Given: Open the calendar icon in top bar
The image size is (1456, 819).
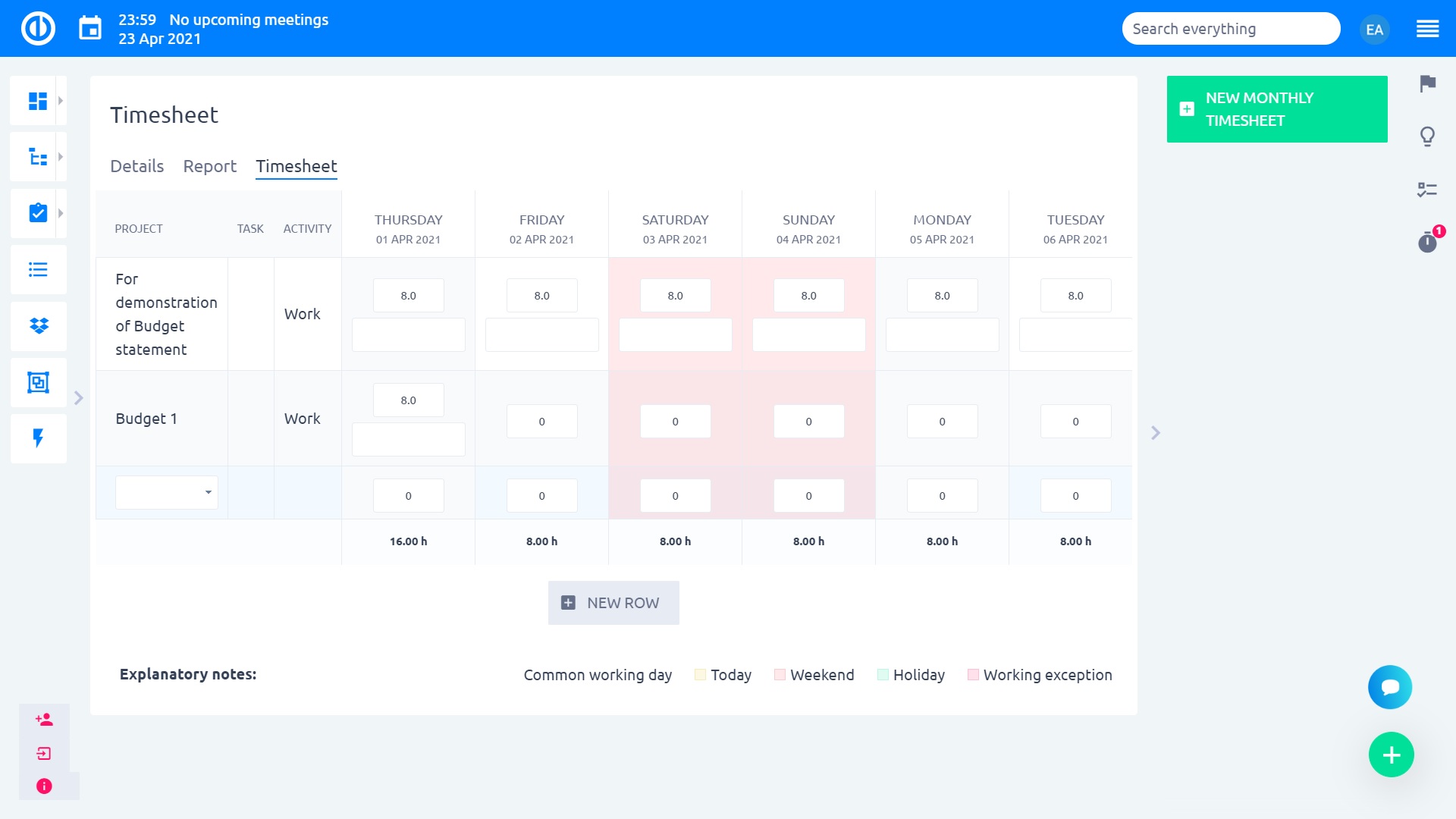Looking at the screenshot, I should (x=90, y=27).
